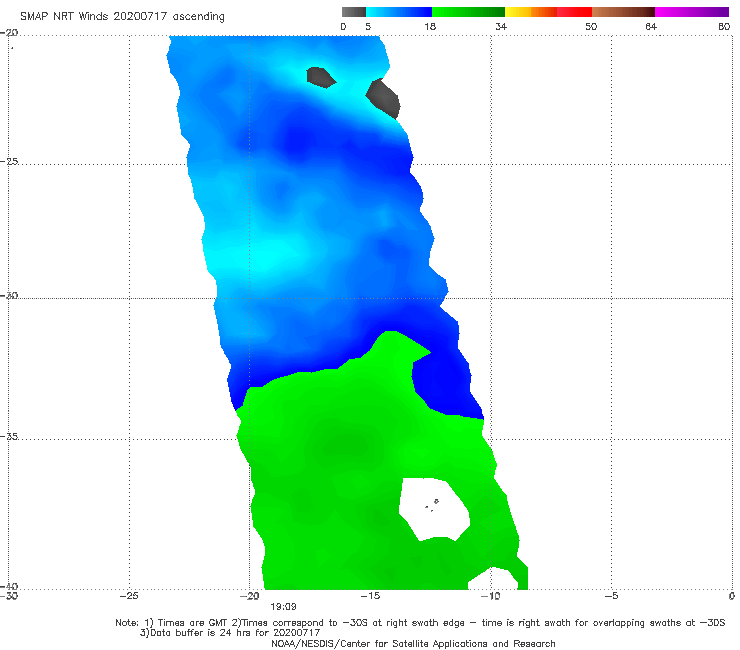Pick the magenta 64–80 segment of color bar
Viewport: 740px width, 650px height.
point(692,12)
